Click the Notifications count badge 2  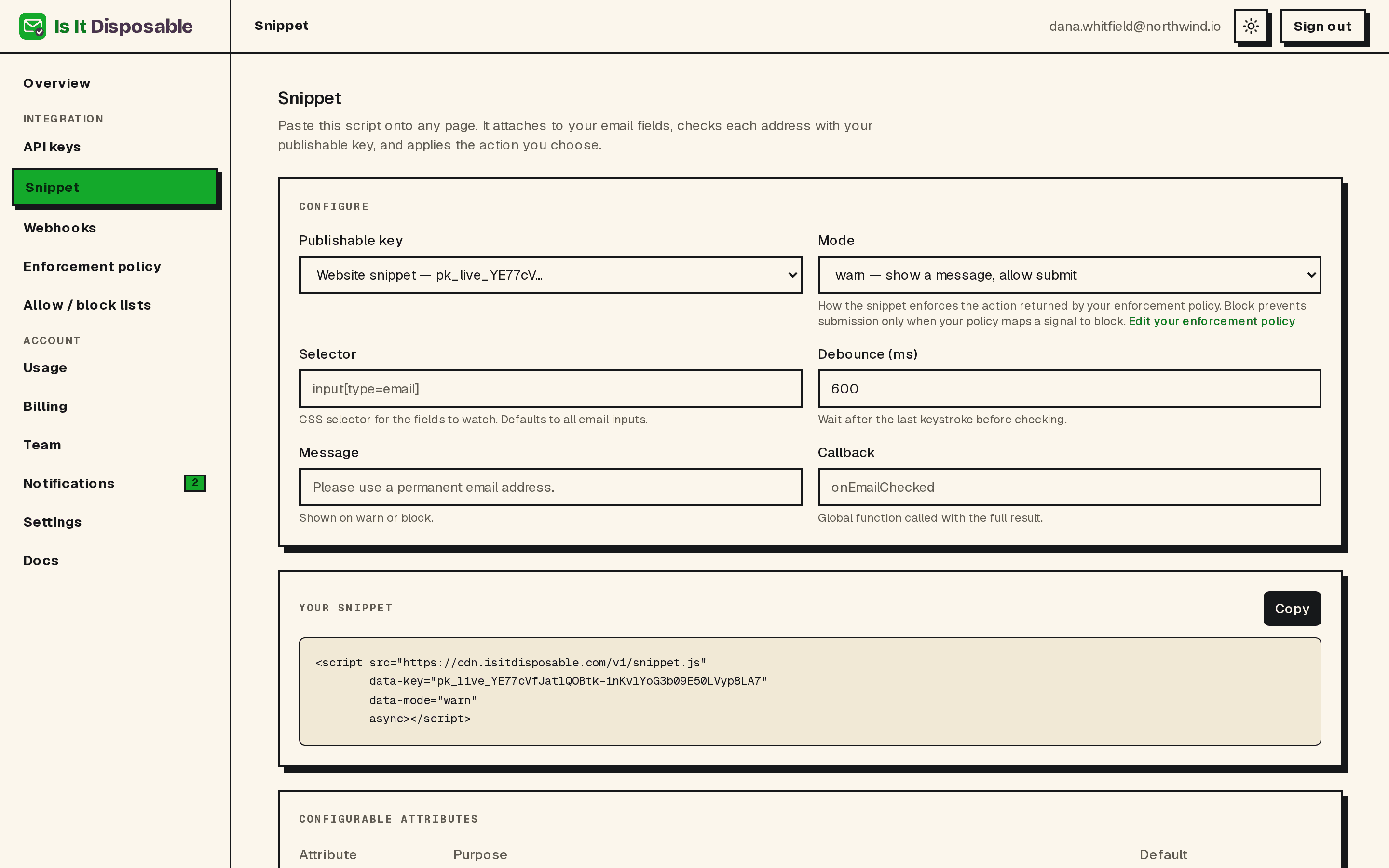coord(195,483)
